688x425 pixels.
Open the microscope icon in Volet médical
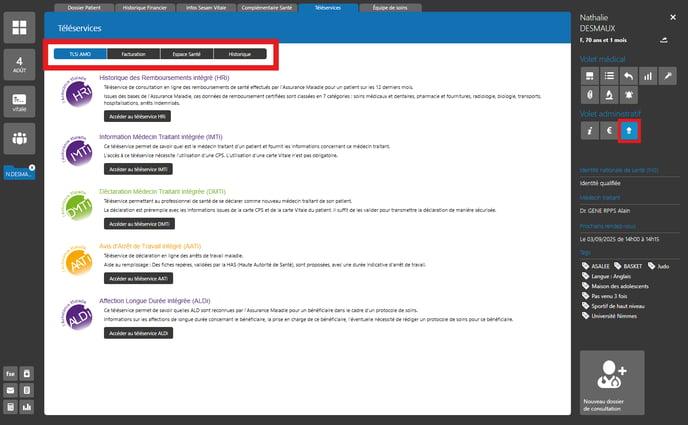(x=608, y=96)
